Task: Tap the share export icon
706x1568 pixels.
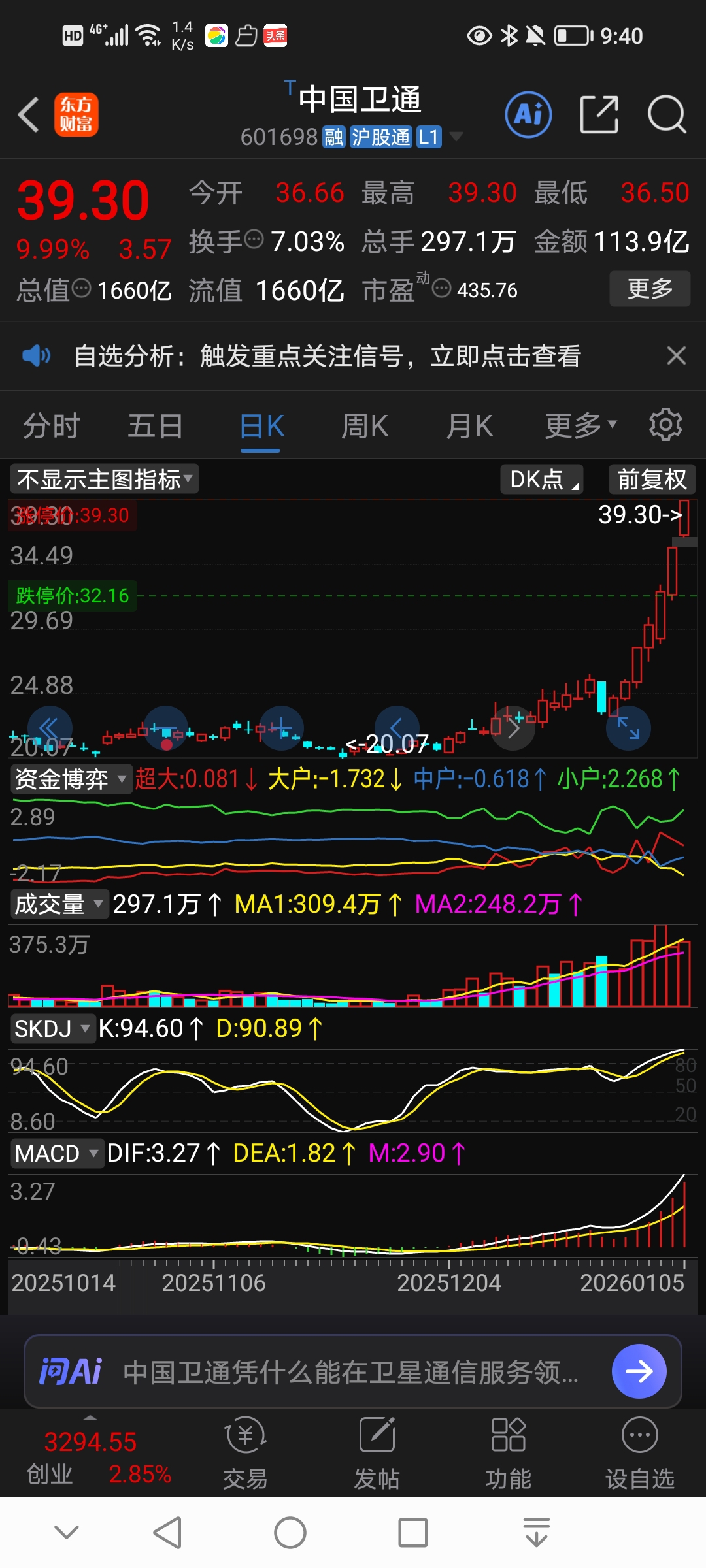Action: 599,114
